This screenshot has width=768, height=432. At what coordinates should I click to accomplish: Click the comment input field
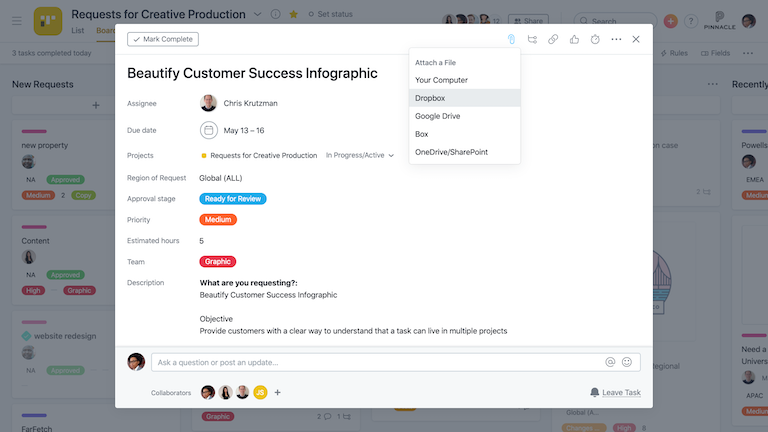tap(380, 362)
